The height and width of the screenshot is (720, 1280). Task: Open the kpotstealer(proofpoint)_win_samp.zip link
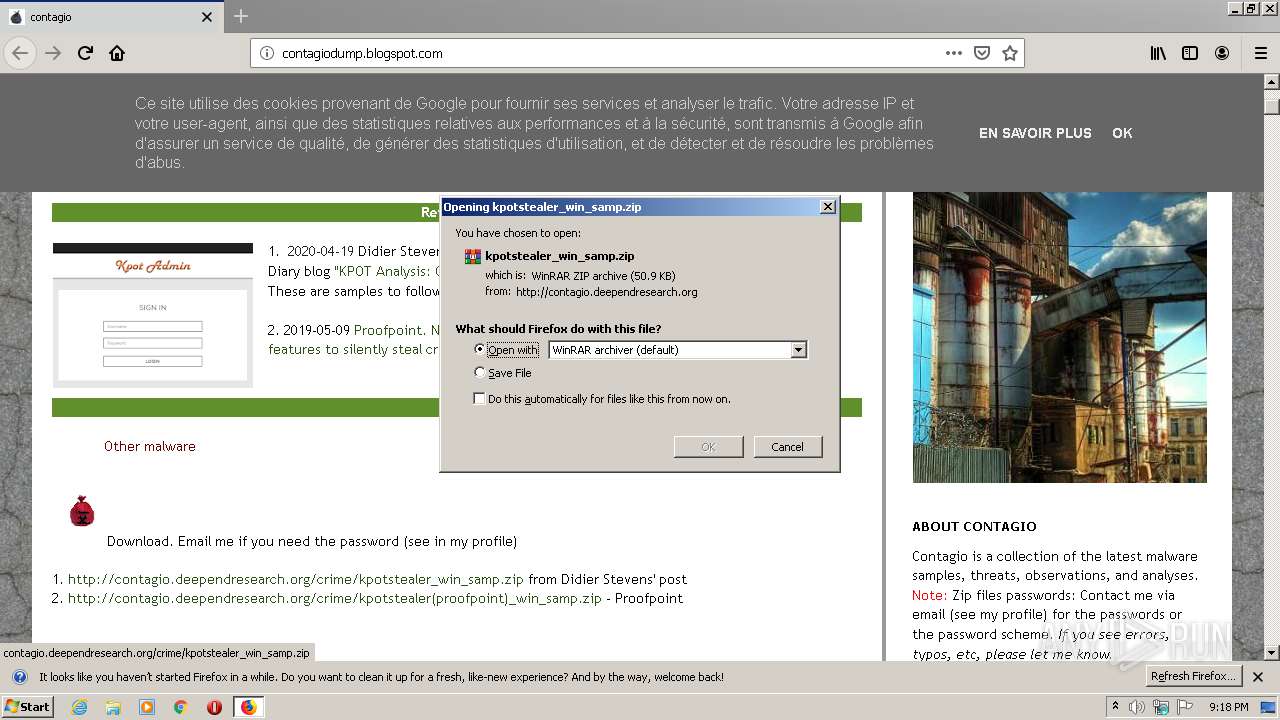(334, 598)
